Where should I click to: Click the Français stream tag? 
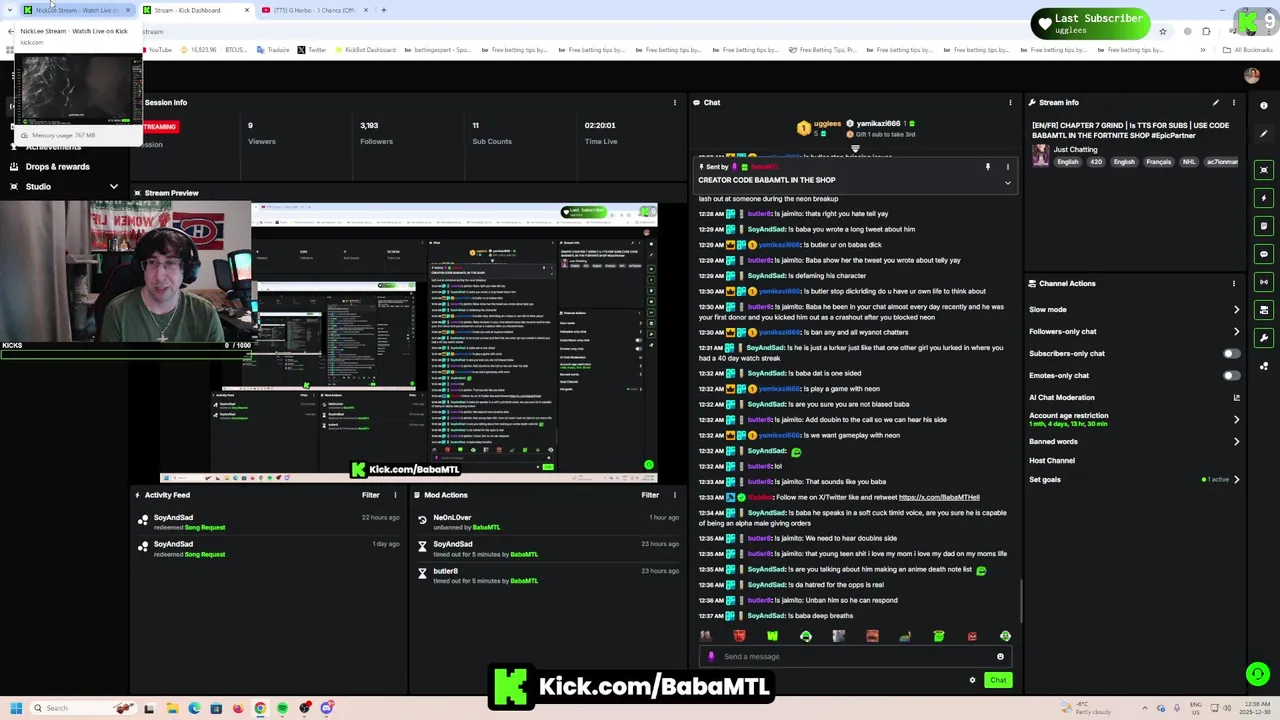pyautogui.click(x=1158, y=162)
